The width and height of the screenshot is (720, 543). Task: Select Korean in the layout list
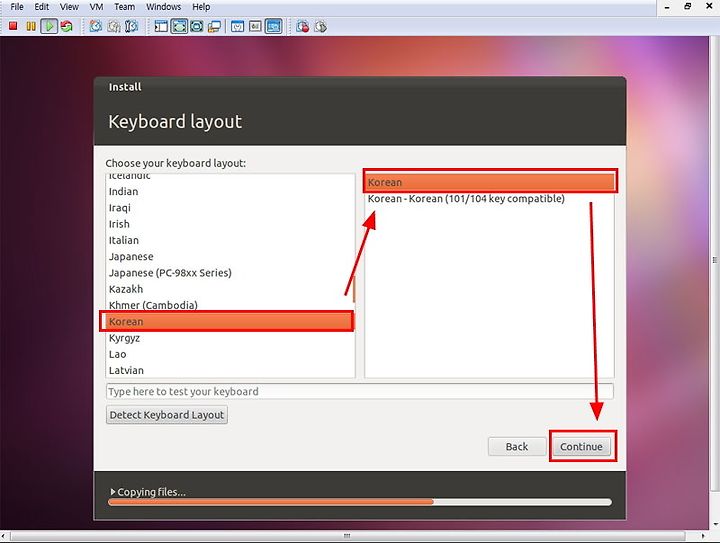pyautogui.click(x=228, y=321)
